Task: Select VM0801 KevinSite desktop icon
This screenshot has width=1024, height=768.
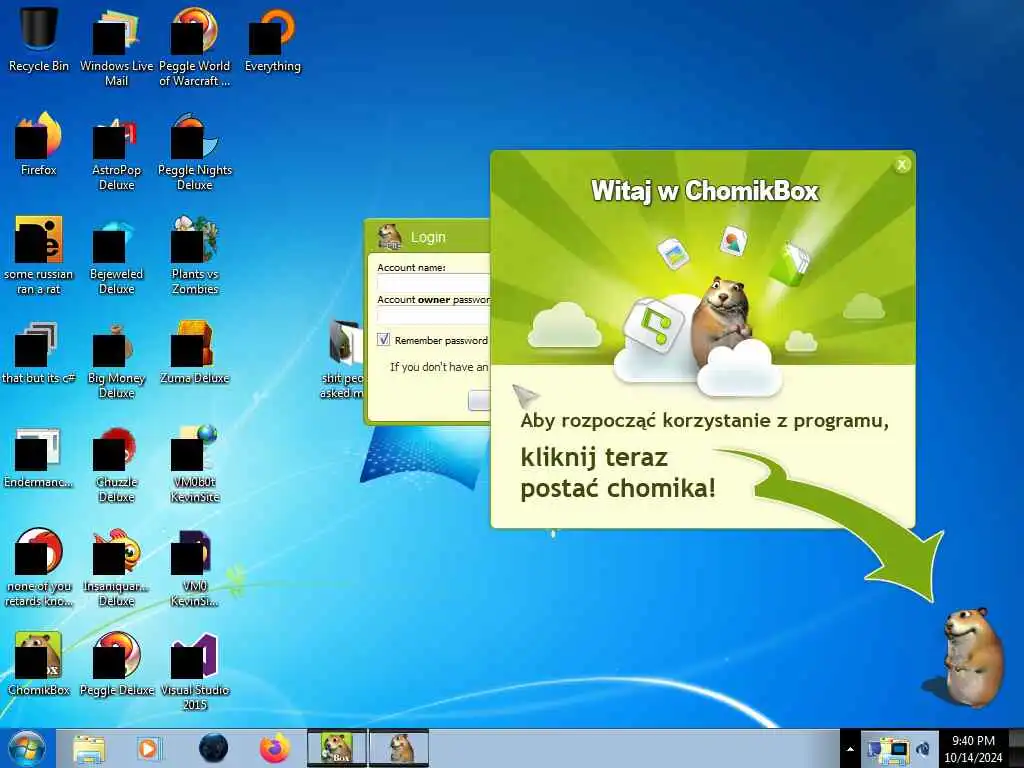Action: click(x=195, y=464)
